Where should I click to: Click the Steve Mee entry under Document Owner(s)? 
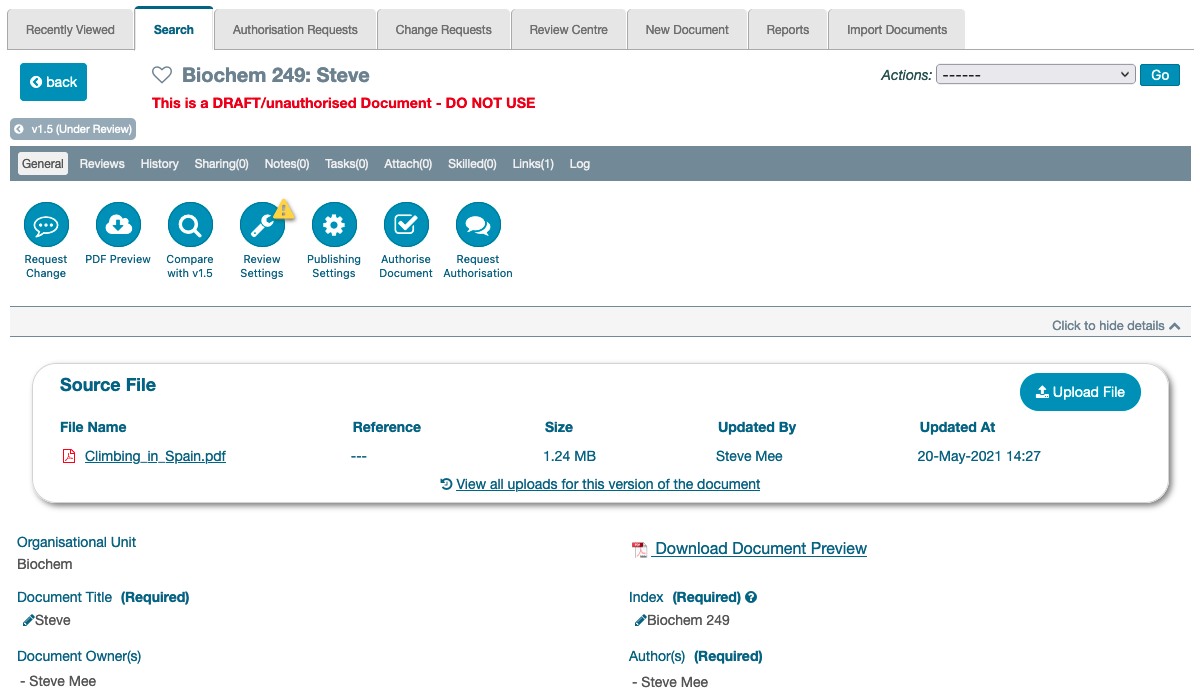pyautogui.click(x=62, y=682)
